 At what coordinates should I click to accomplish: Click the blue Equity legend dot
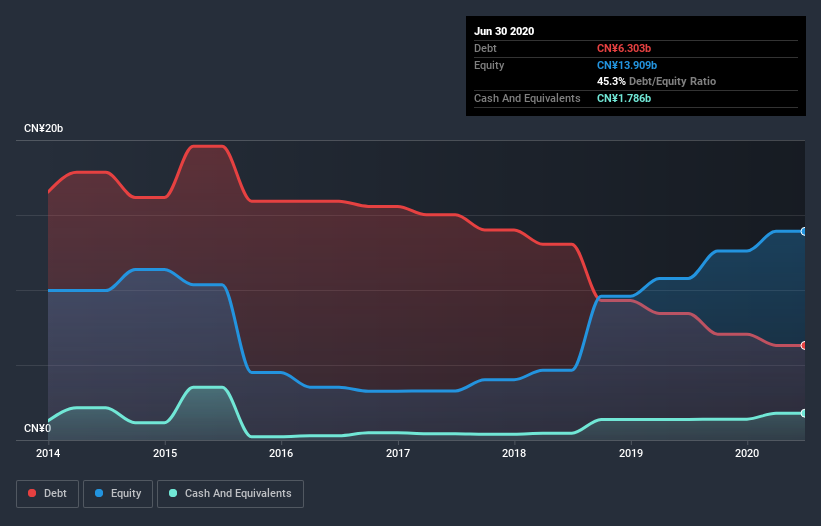pos(99,493)
